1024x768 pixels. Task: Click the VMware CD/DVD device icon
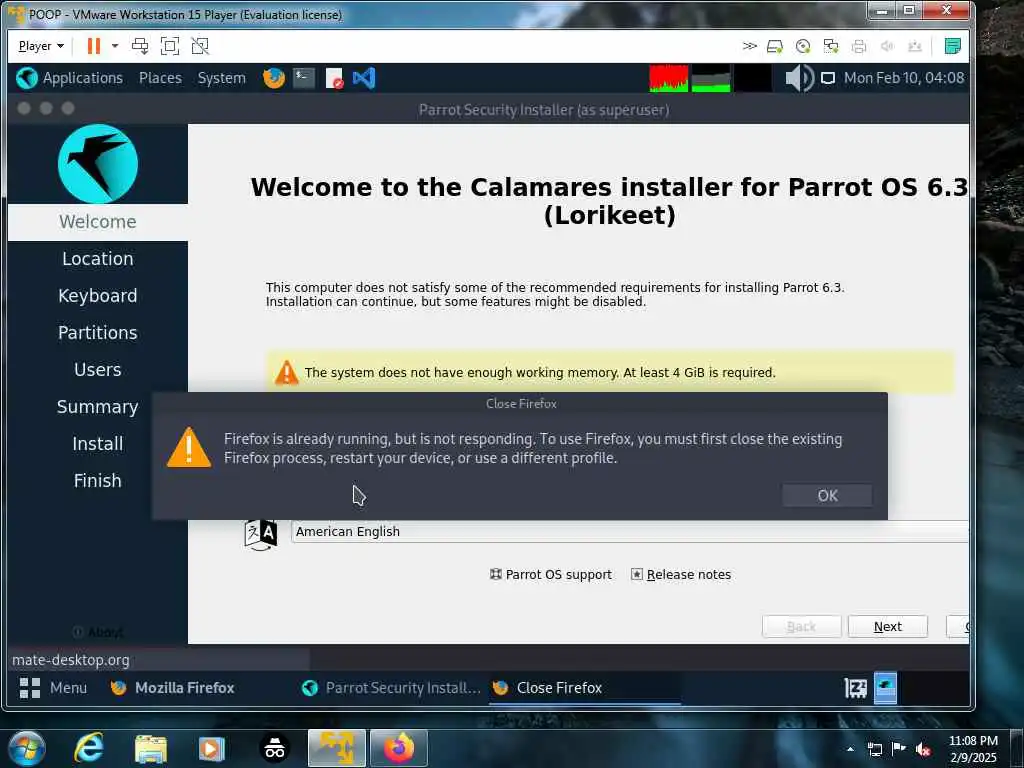pyautogui.click(x=803, y=46)
